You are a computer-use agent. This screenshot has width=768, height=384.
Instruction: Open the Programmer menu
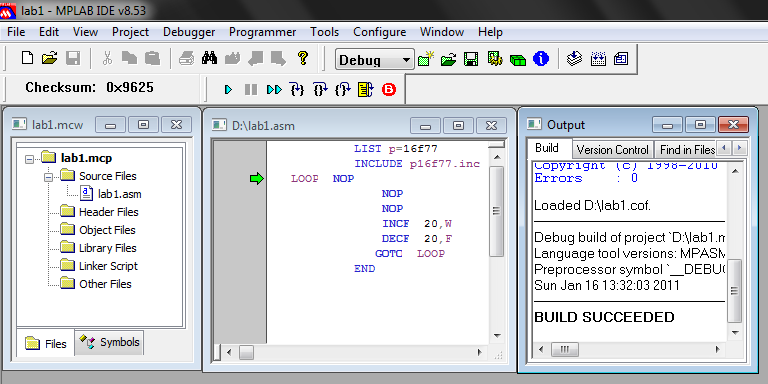[x=263, y=32]
